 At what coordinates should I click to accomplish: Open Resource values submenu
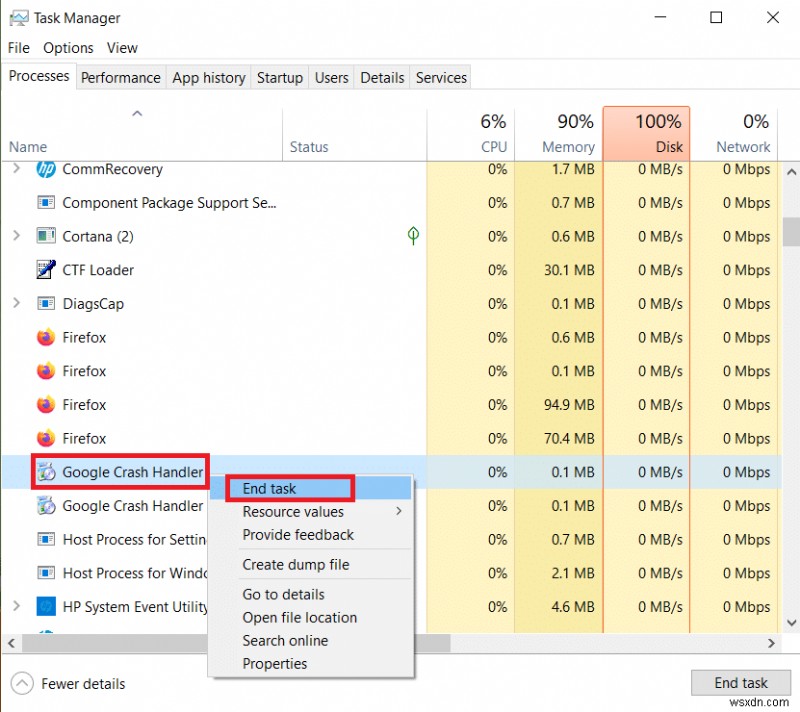tap(293, 511)
